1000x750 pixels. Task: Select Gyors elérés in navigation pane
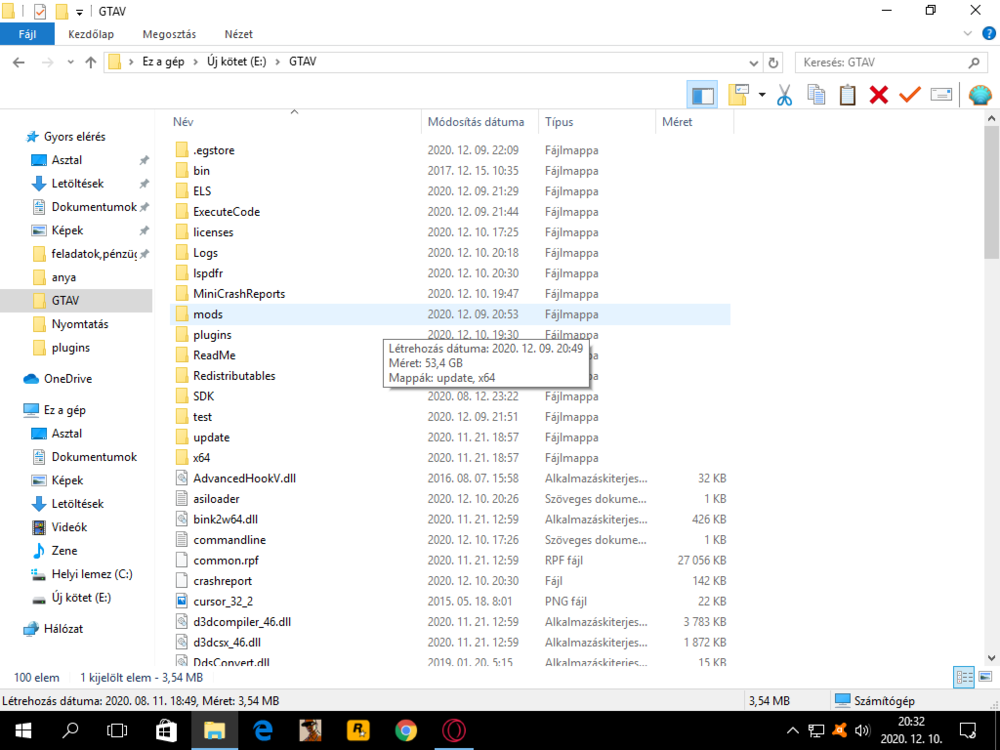[74, 136]
